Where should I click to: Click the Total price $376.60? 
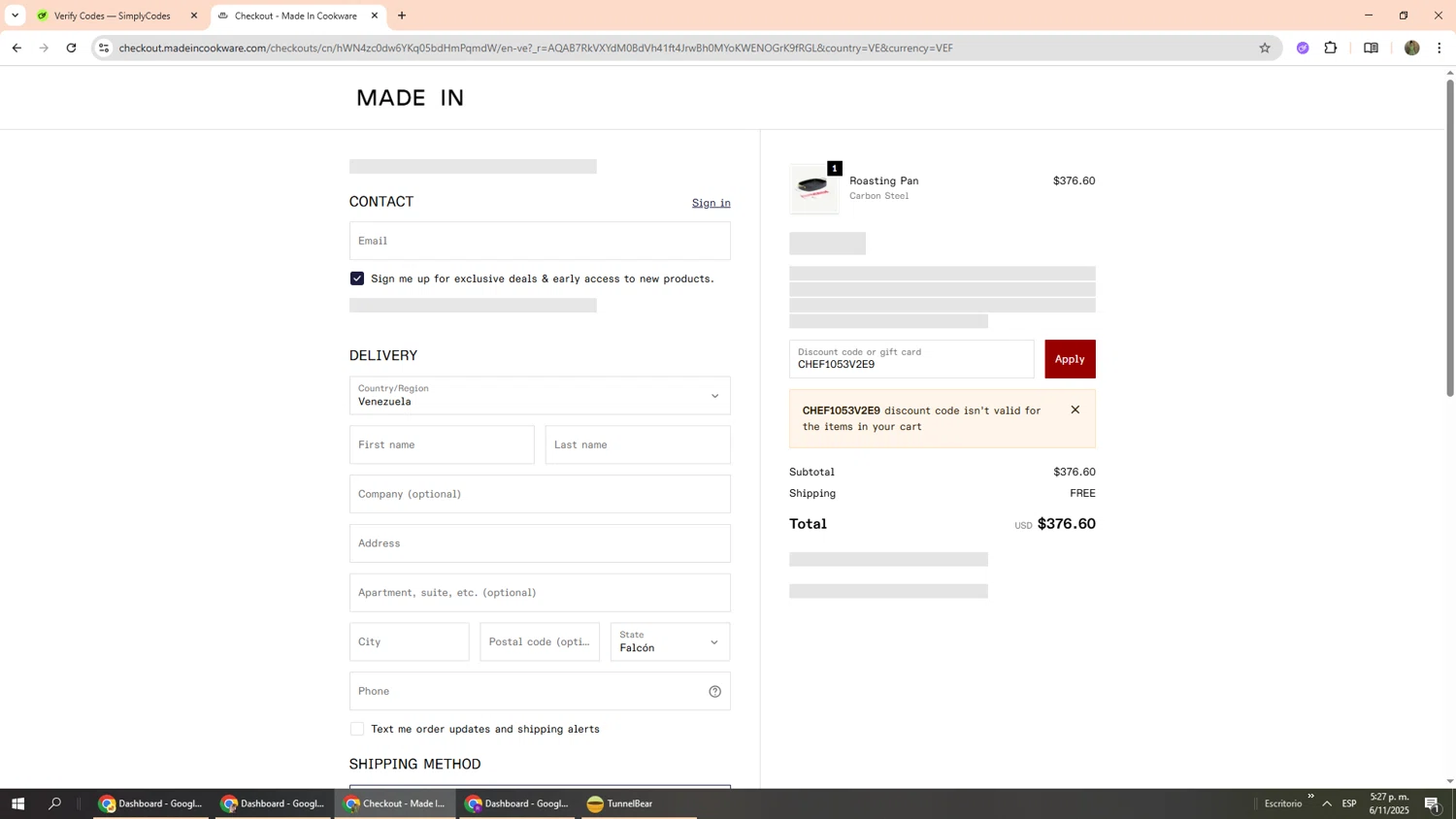click(1067, 524)
